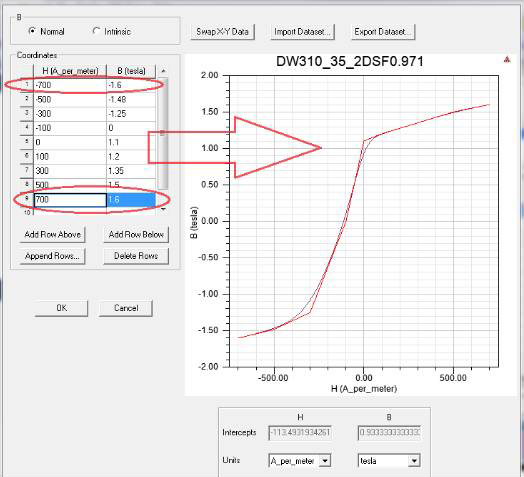Click the red warning triangle icon on plot
Image resolution: width=524 pixels, height=477 pixels.
pos(507,59)
